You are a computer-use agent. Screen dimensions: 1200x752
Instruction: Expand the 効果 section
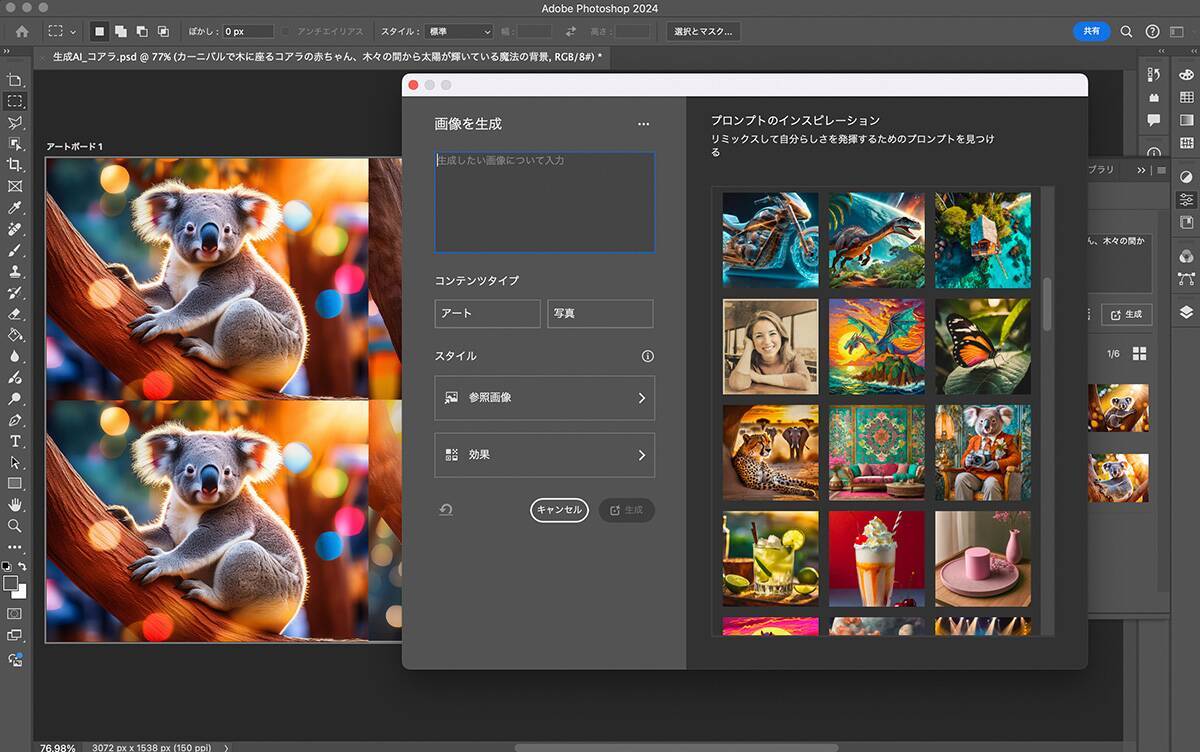click(x=545, y=455)
